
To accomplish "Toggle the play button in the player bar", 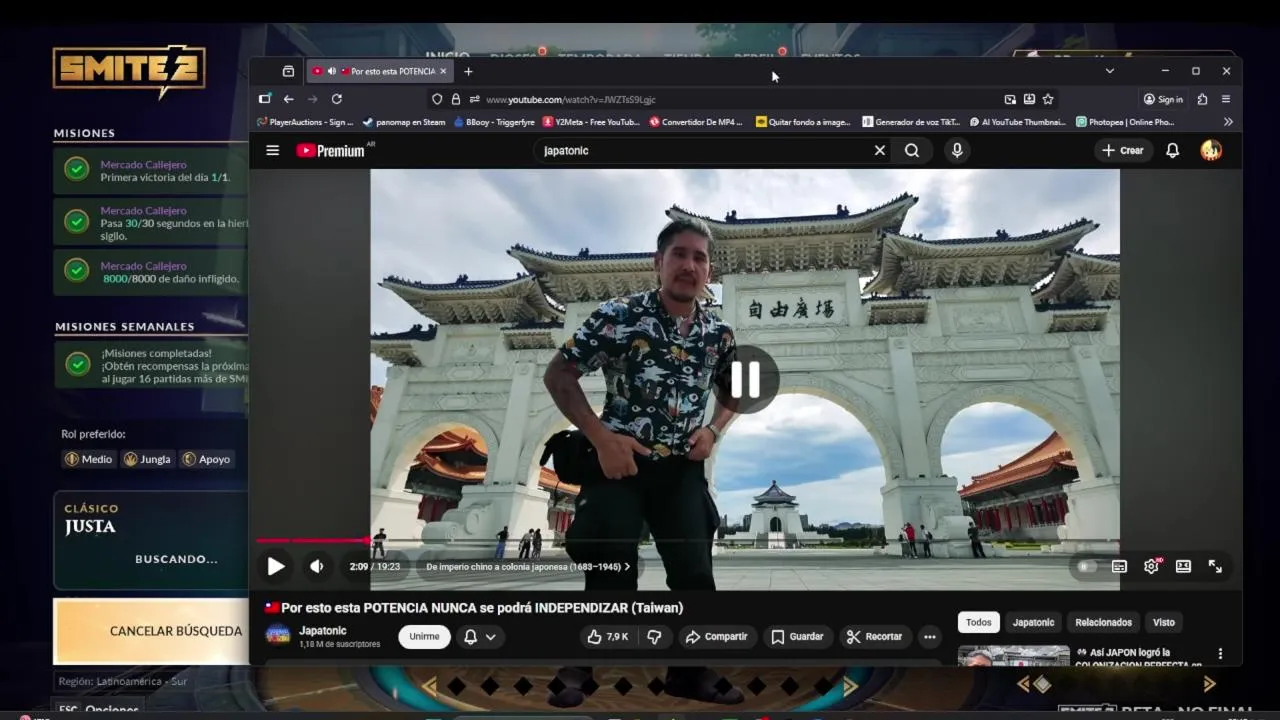I will pyautogui.click(x=275, y=566).
